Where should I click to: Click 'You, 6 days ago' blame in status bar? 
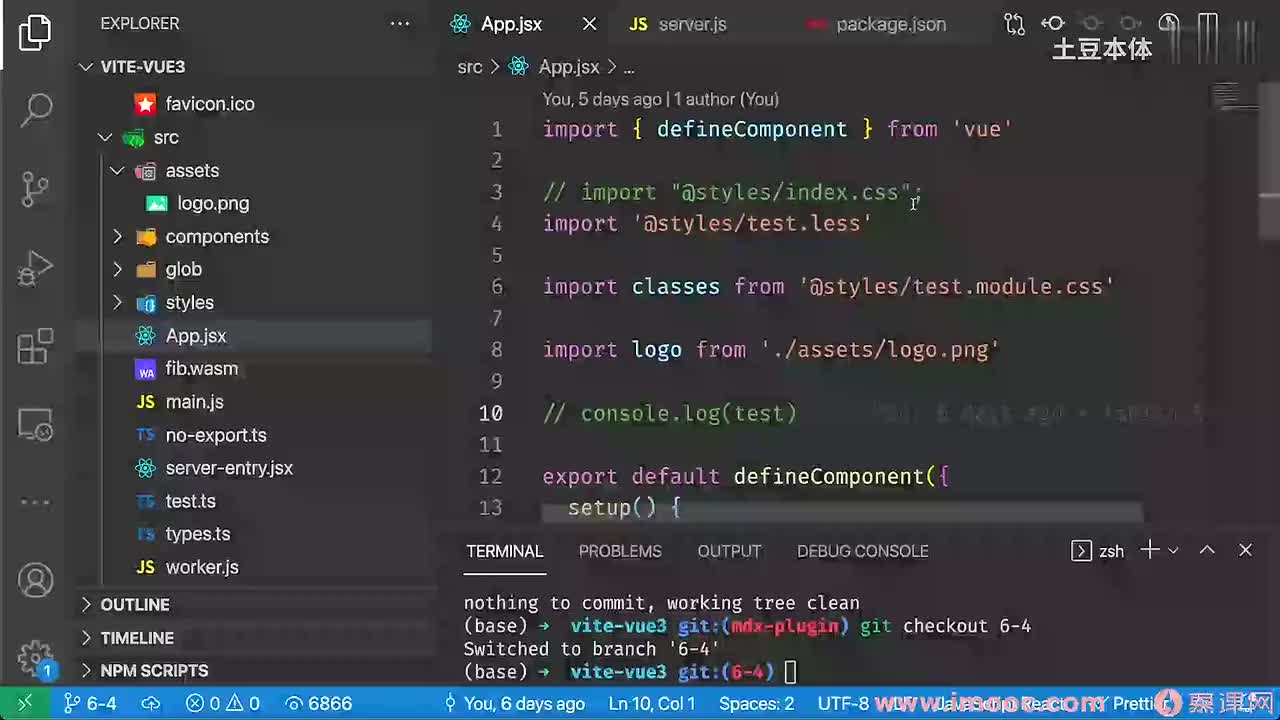[515, 704]
